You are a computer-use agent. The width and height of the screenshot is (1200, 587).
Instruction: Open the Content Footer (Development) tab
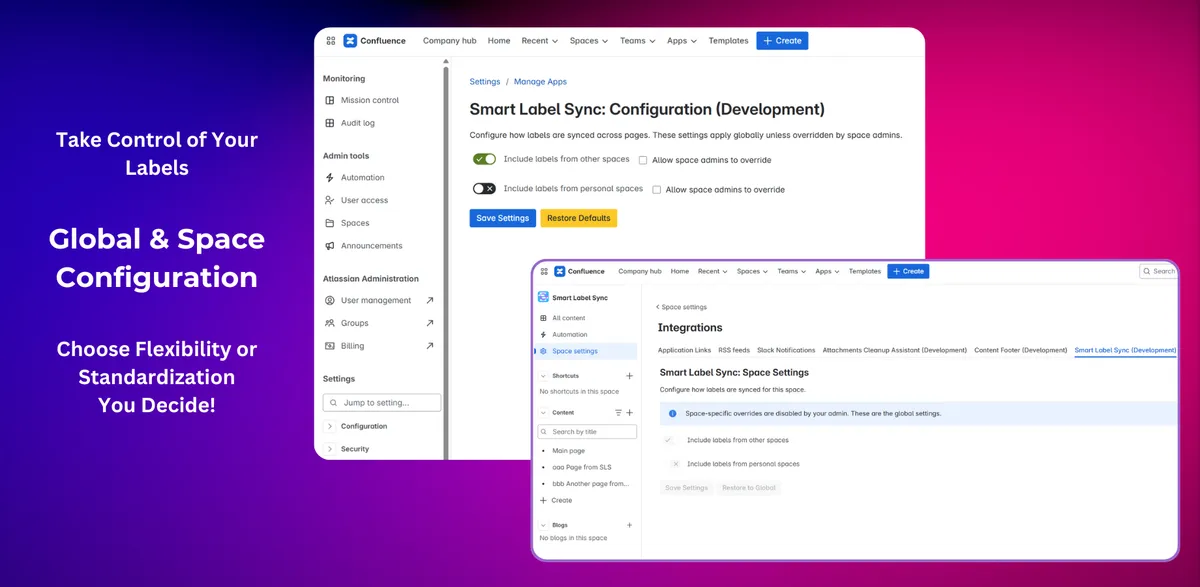pos(1021,350)
